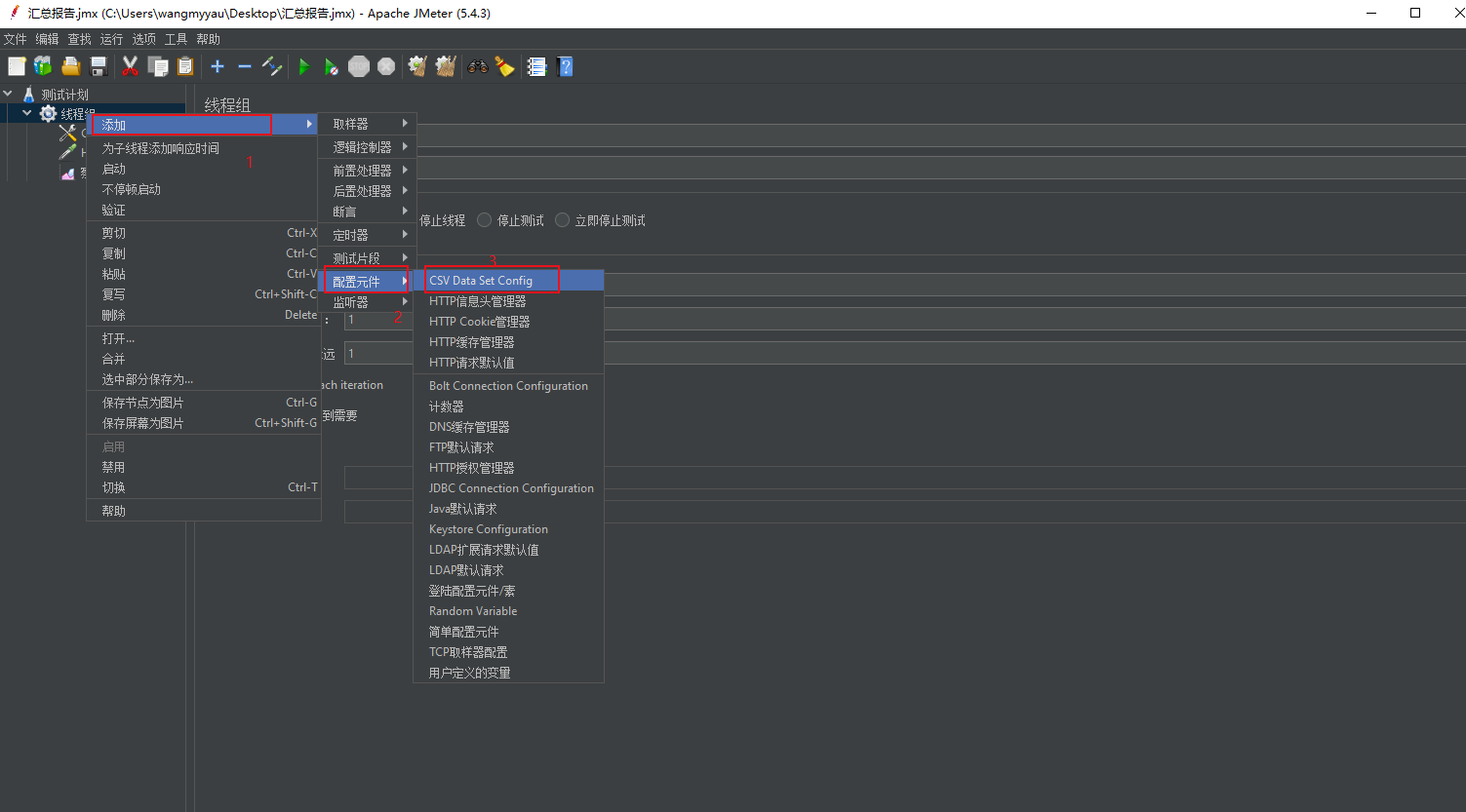Image resolution: width=1466 pixels, height=812 pixels.
Task: Reset search with yellow broom icon
Action: [x=504, y=66]
